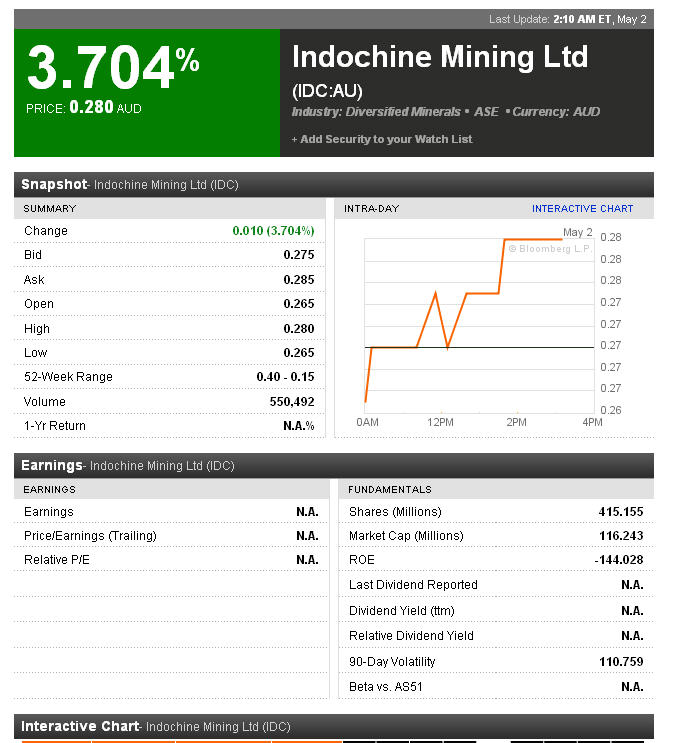This screenshot has height=743, width=673.
Task: Click the 12PM label on chart axis
Action: 440,423
